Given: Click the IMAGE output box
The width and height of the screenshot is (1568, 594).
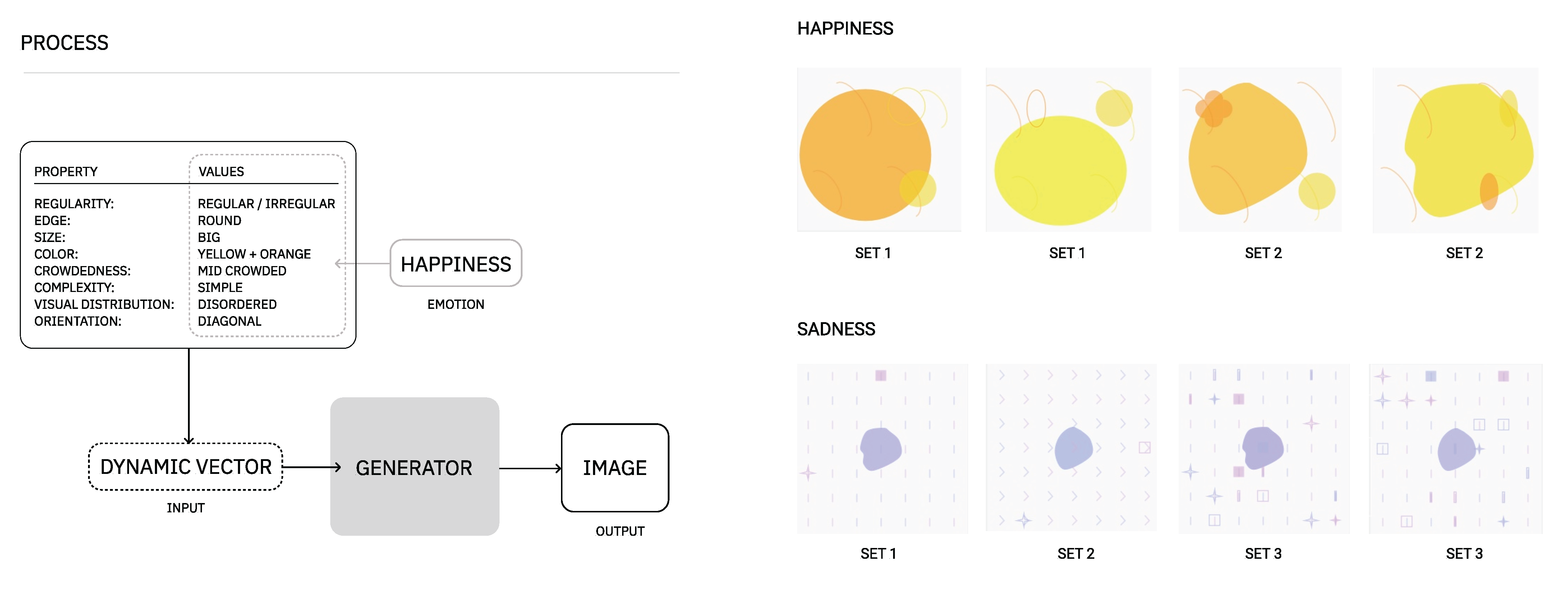Looking at the screenshot, I should pos(615,467).
